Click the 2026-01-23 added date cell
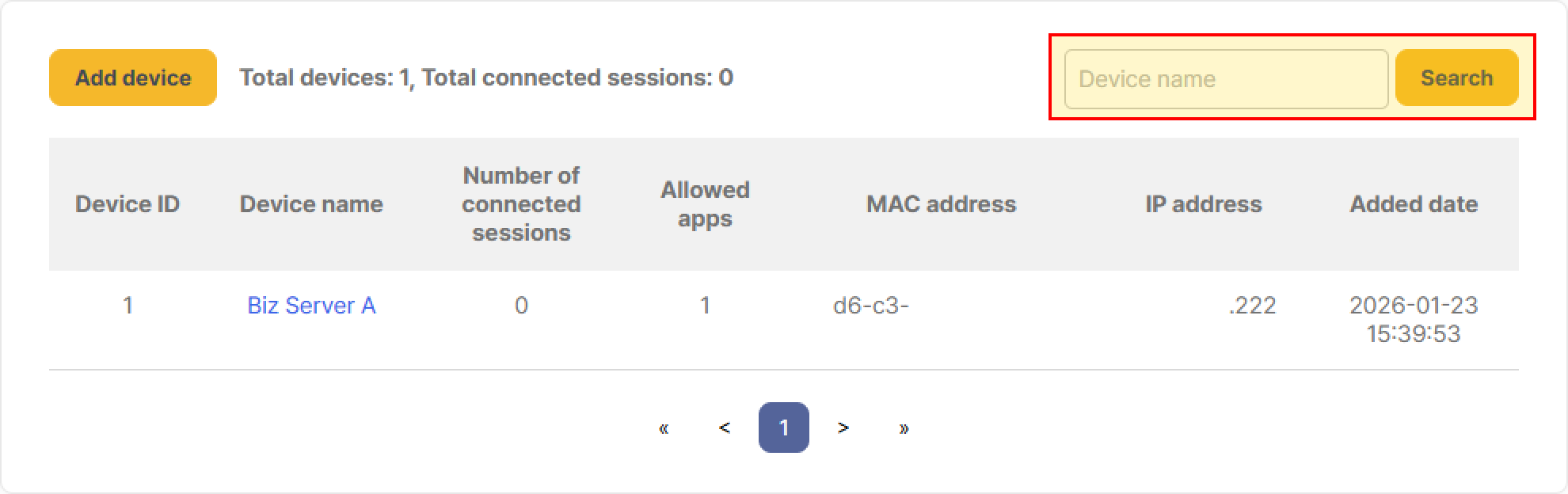Screen dimensions: 1568x494 click(1414, 319)
